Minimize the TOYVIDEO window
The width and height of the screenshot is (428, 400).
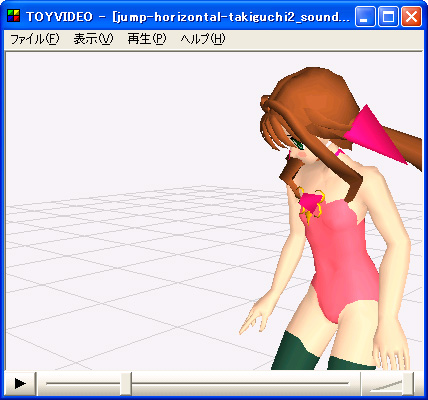point(365,16)
